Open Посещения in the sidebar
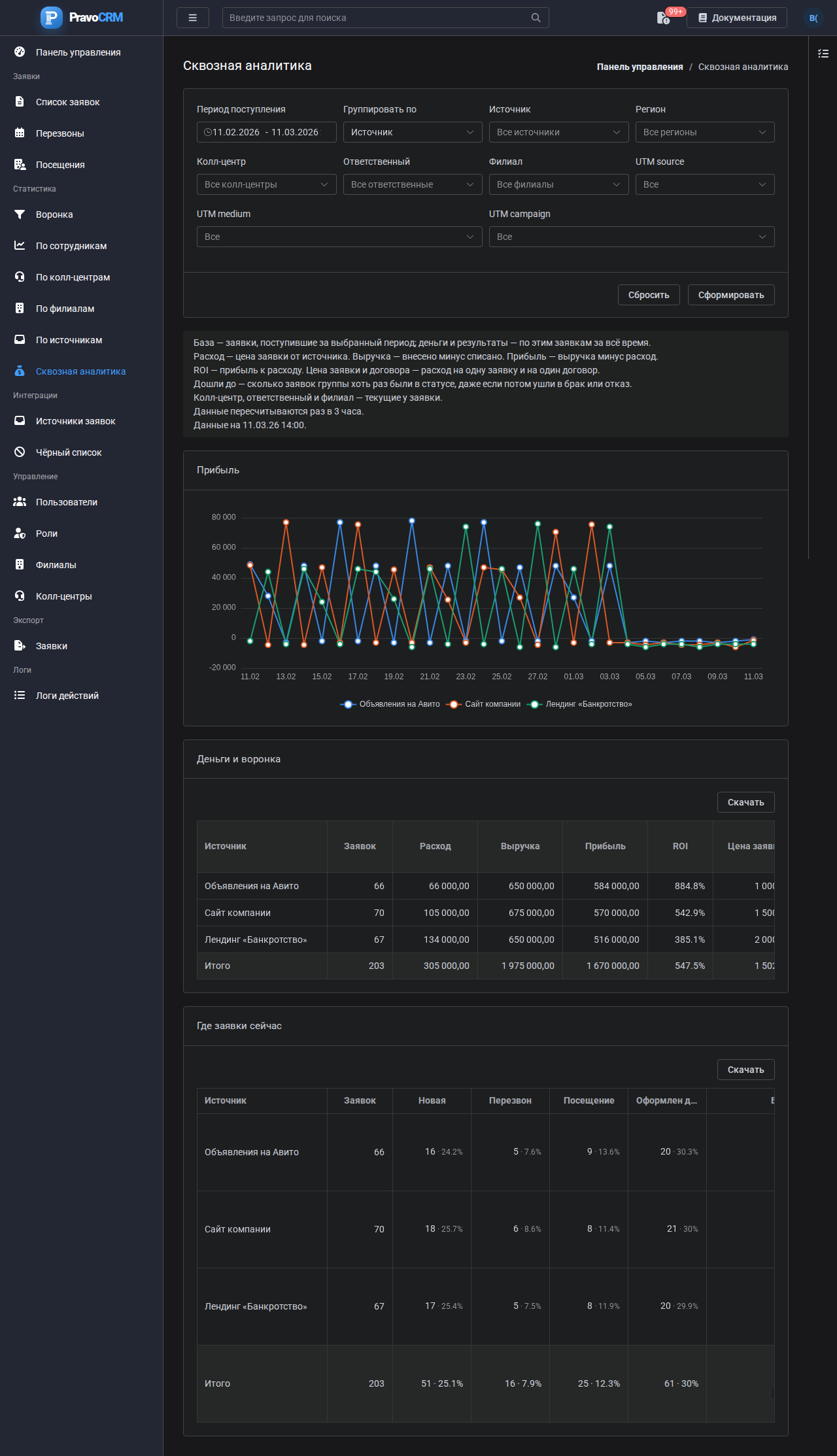Viewport: 837px width, 1456px height. point(81,165)
